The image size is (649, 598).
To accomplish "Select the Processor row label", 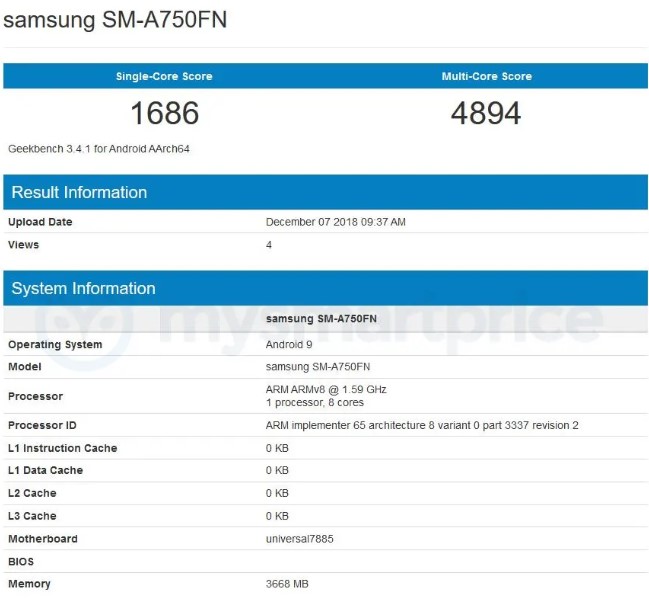I will [36, 396].
